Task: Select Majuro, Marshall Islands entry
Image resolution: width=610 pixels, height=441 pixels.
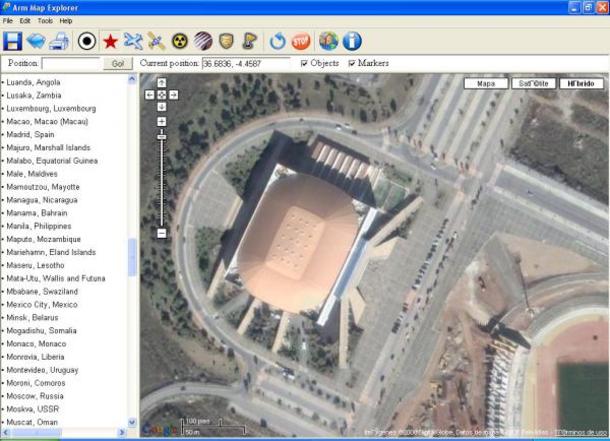Action: pyautogui.click(x=48, y=147)
